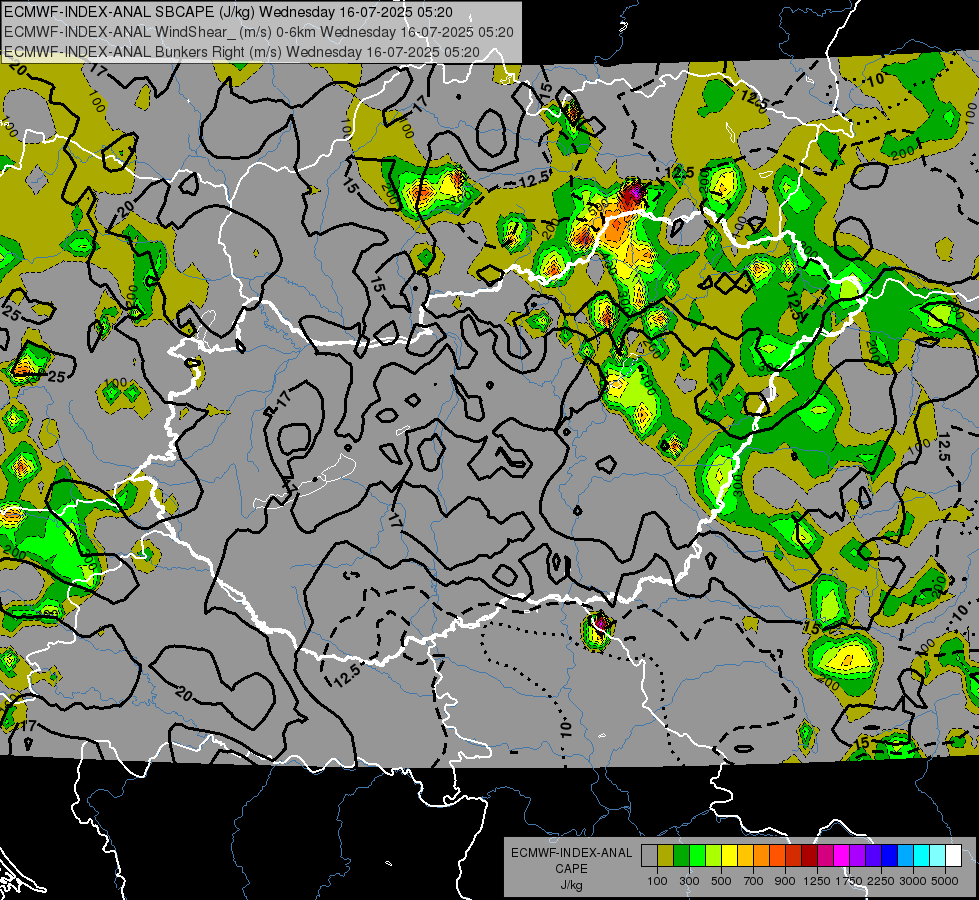
Task: Click the Bunkers Right (m/s) title line
Action: coord(242,52)
